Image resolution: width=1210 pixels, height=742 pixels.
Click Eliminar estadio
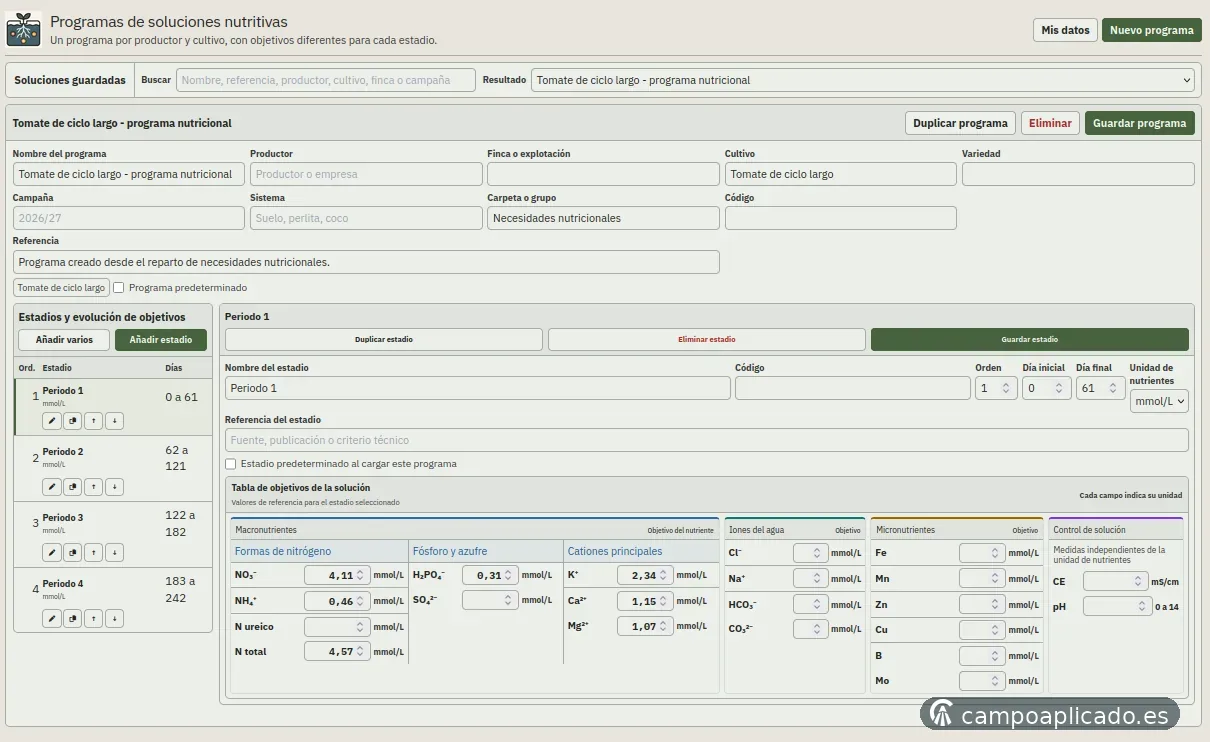(707, 339)
